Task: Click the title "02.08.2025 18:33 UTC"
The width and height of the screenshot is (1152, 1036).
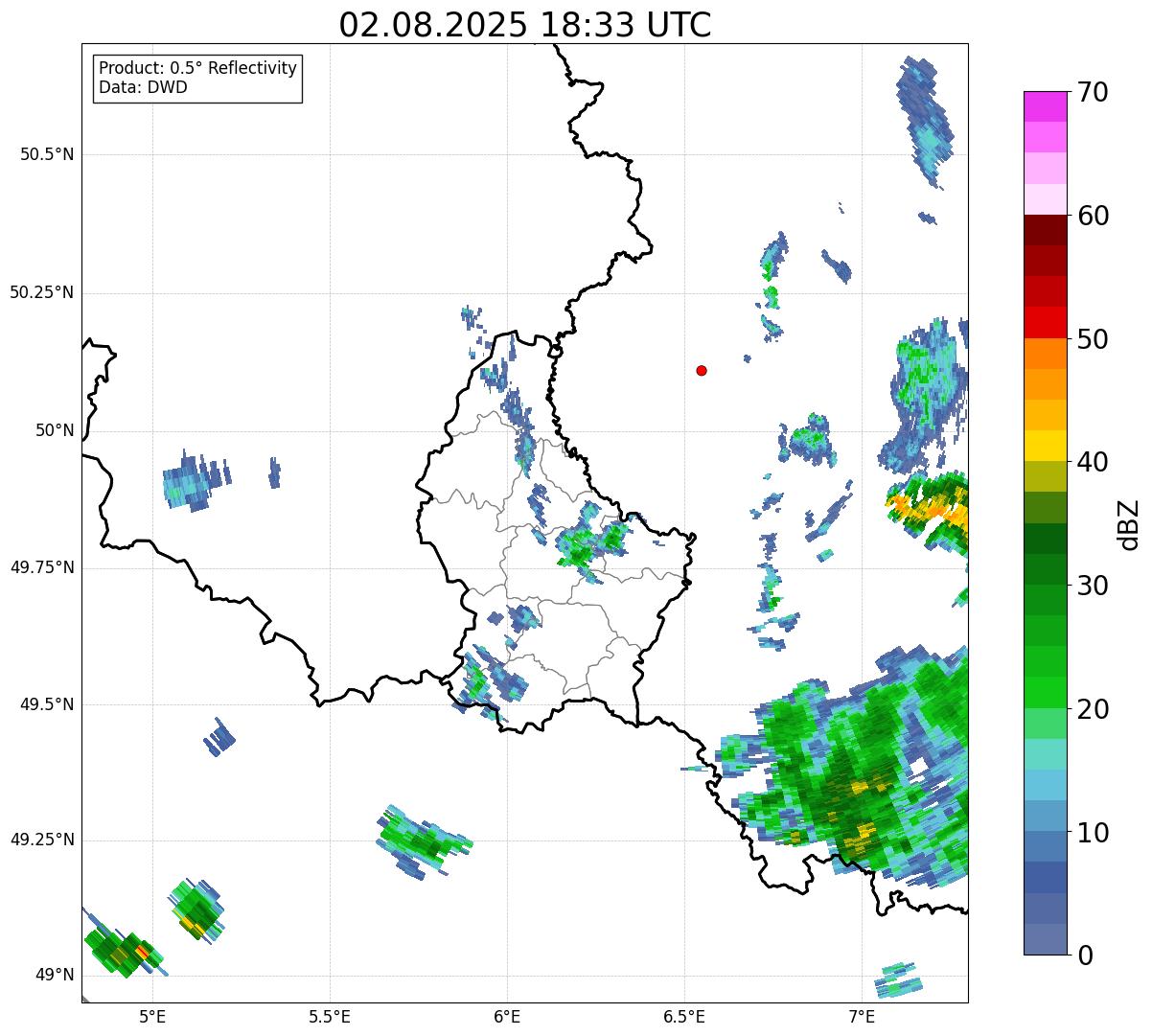Action: pos(525,25)
